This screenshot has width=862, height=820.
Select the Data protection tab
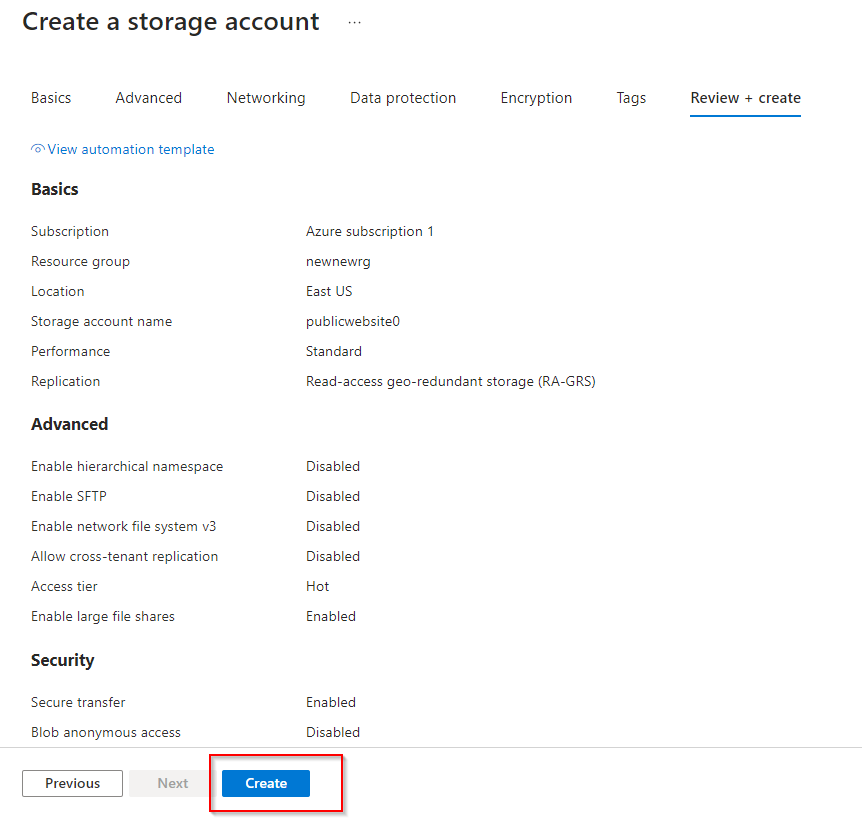click(403, 98)
